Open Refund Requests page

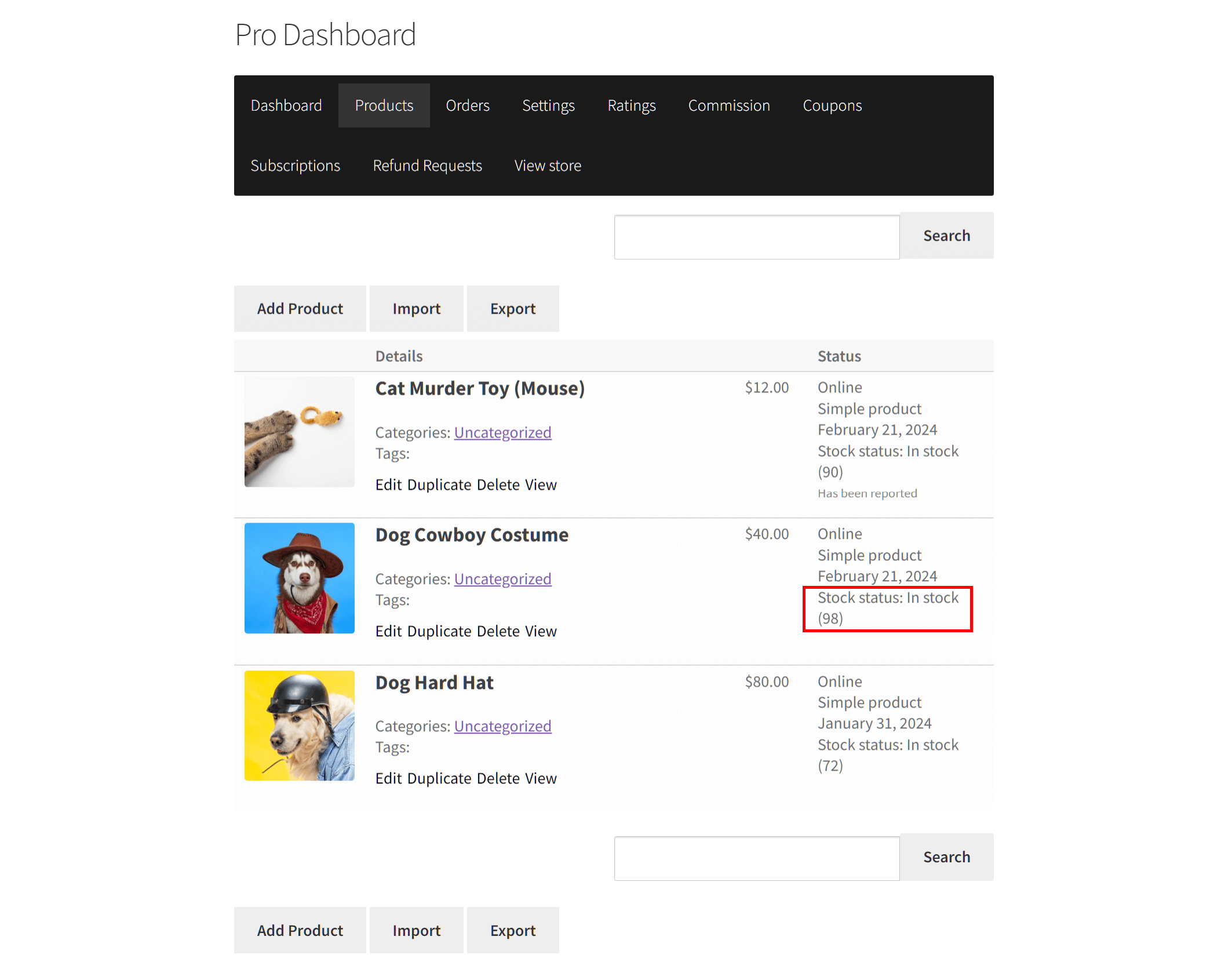pos(428,166)
